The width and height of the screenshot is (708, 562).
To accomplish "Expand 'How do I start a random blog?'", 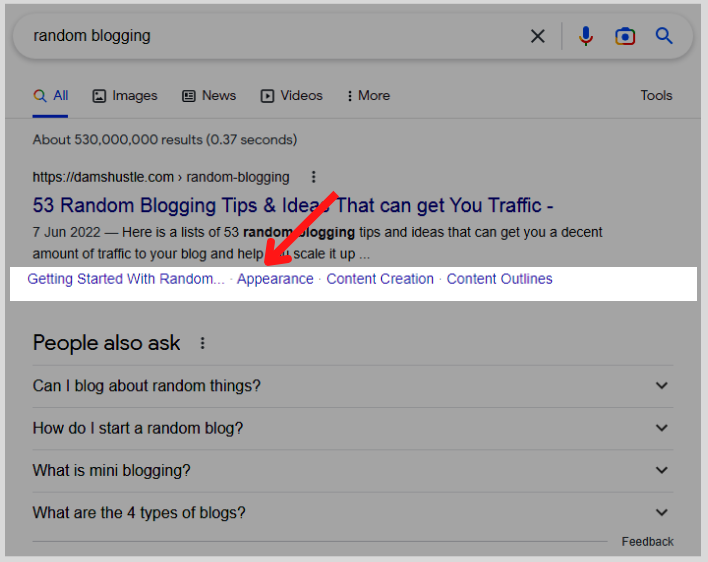I will [353, 428].
